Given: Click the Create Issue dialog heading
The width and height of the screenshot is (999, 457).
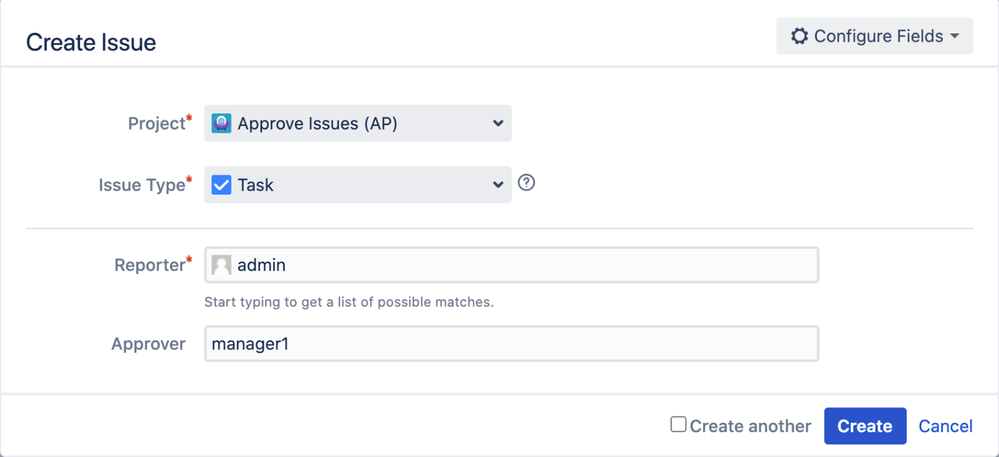Looking at the screenshot, I should coord(91,42).
